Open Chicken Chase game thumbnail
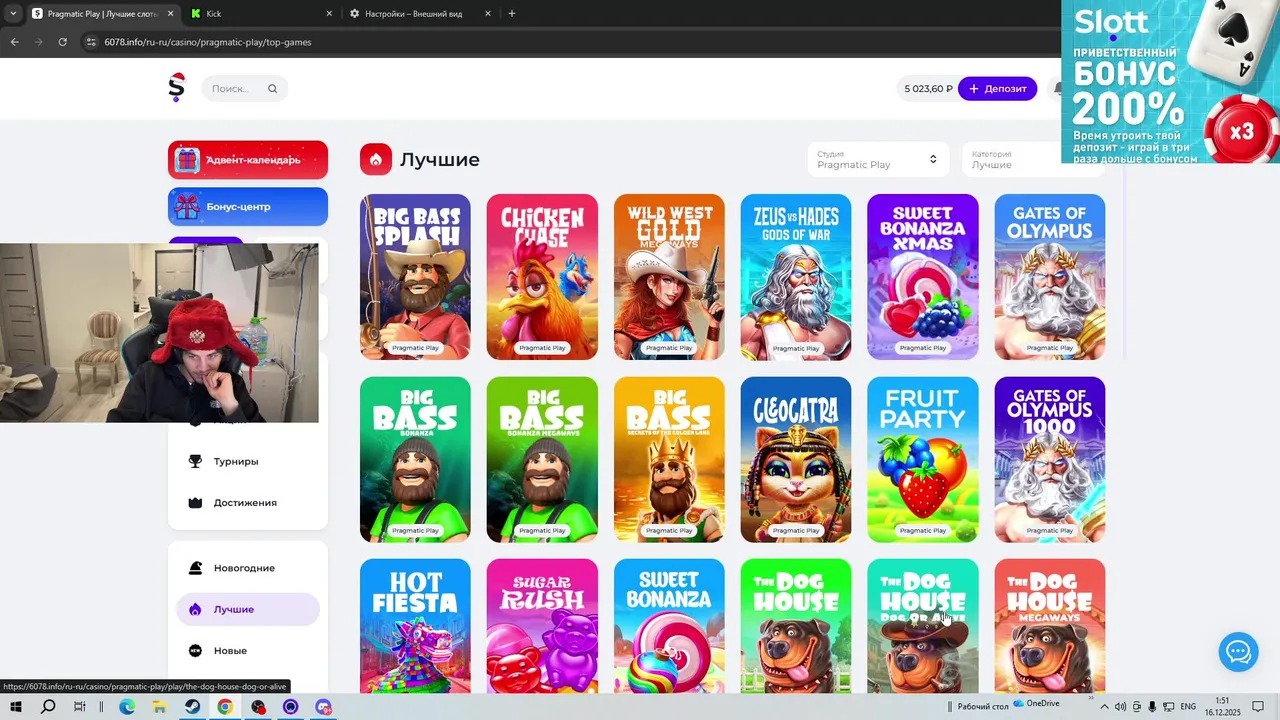Image resolution: width=1280 pixels, height=720 pixels. 542,277
